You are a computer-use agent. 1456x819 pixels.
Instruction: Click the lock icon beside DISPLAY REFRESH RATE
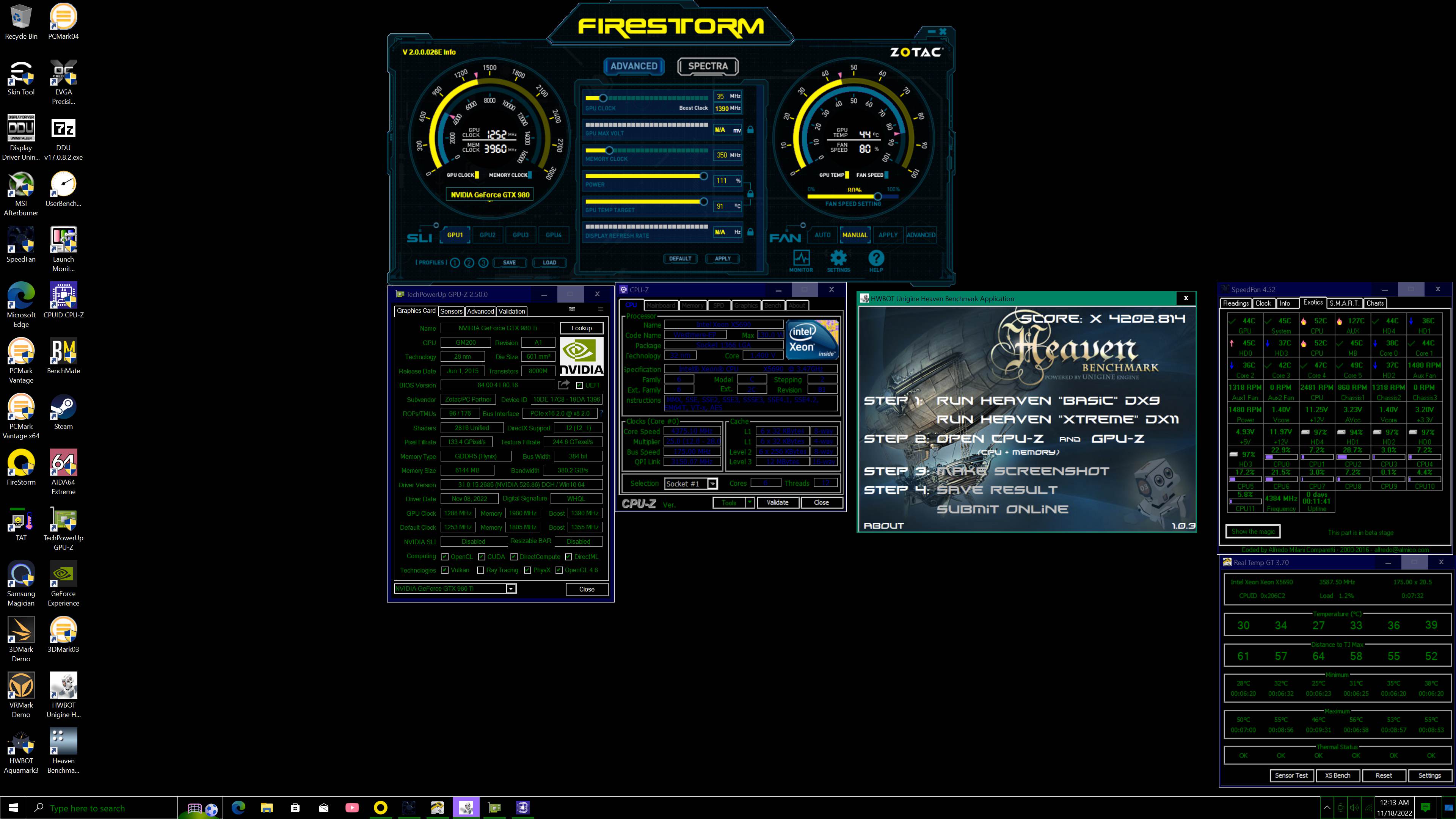pyautogui.click(x=750, y=232)
